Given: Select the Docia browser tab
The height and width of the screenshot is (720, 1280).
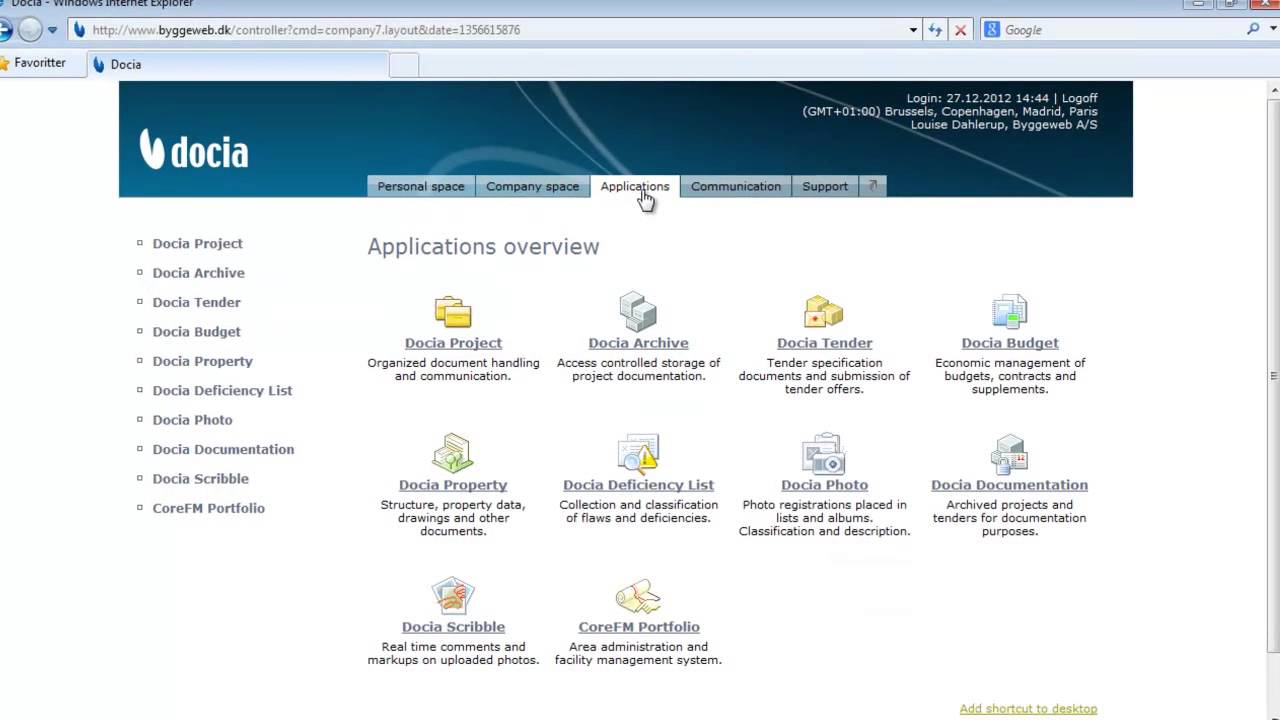Looking at the screenshot, I should 238,64.
